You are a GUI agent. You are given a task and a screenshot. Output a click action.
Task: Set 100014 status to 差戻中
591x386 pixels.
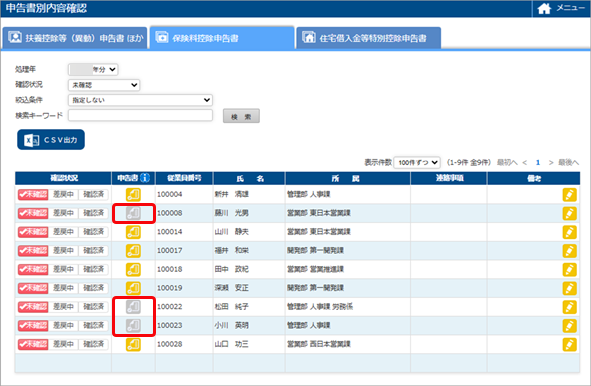coord(63,232)
